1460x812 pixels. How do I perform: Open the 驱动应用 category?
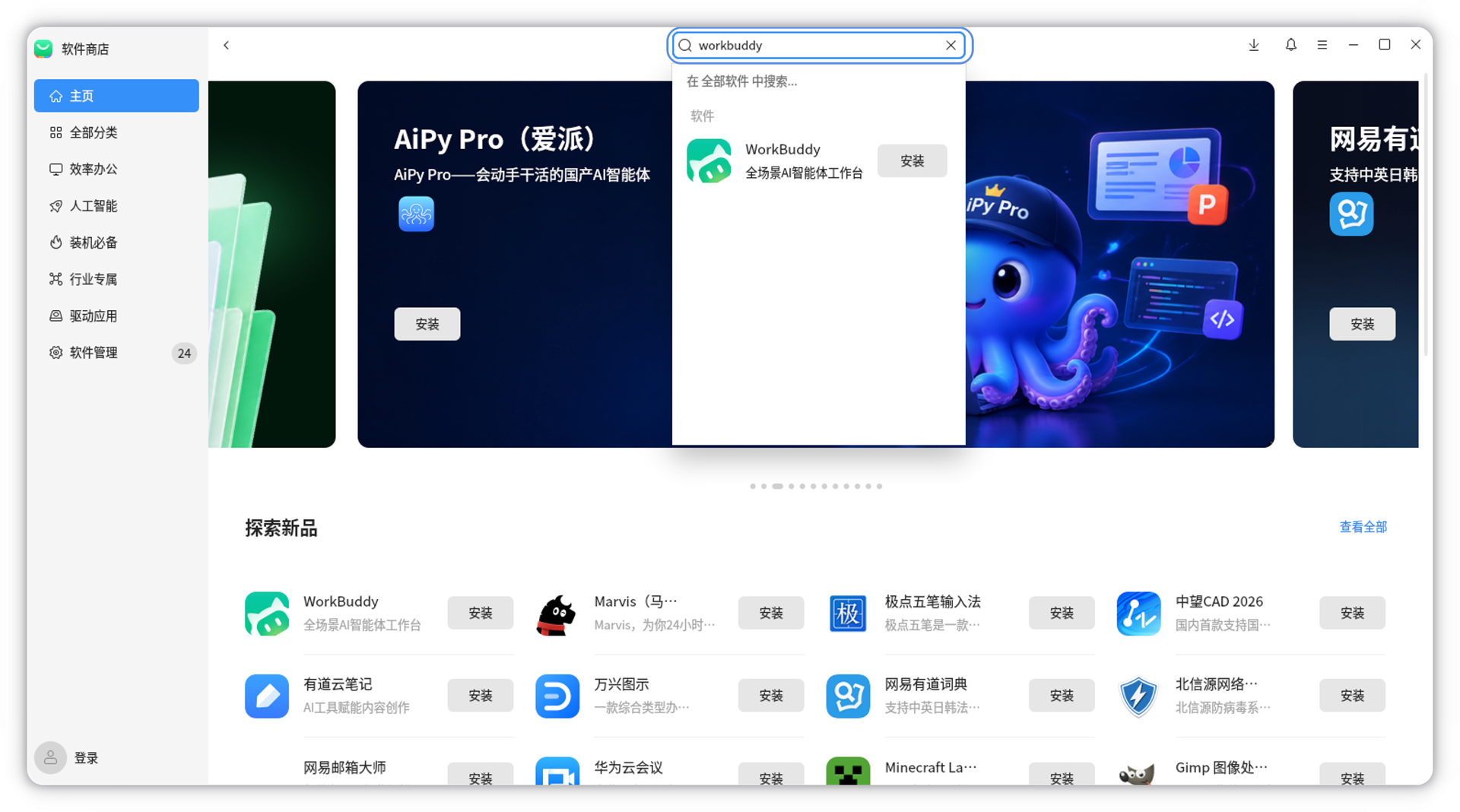coord(116,316)
